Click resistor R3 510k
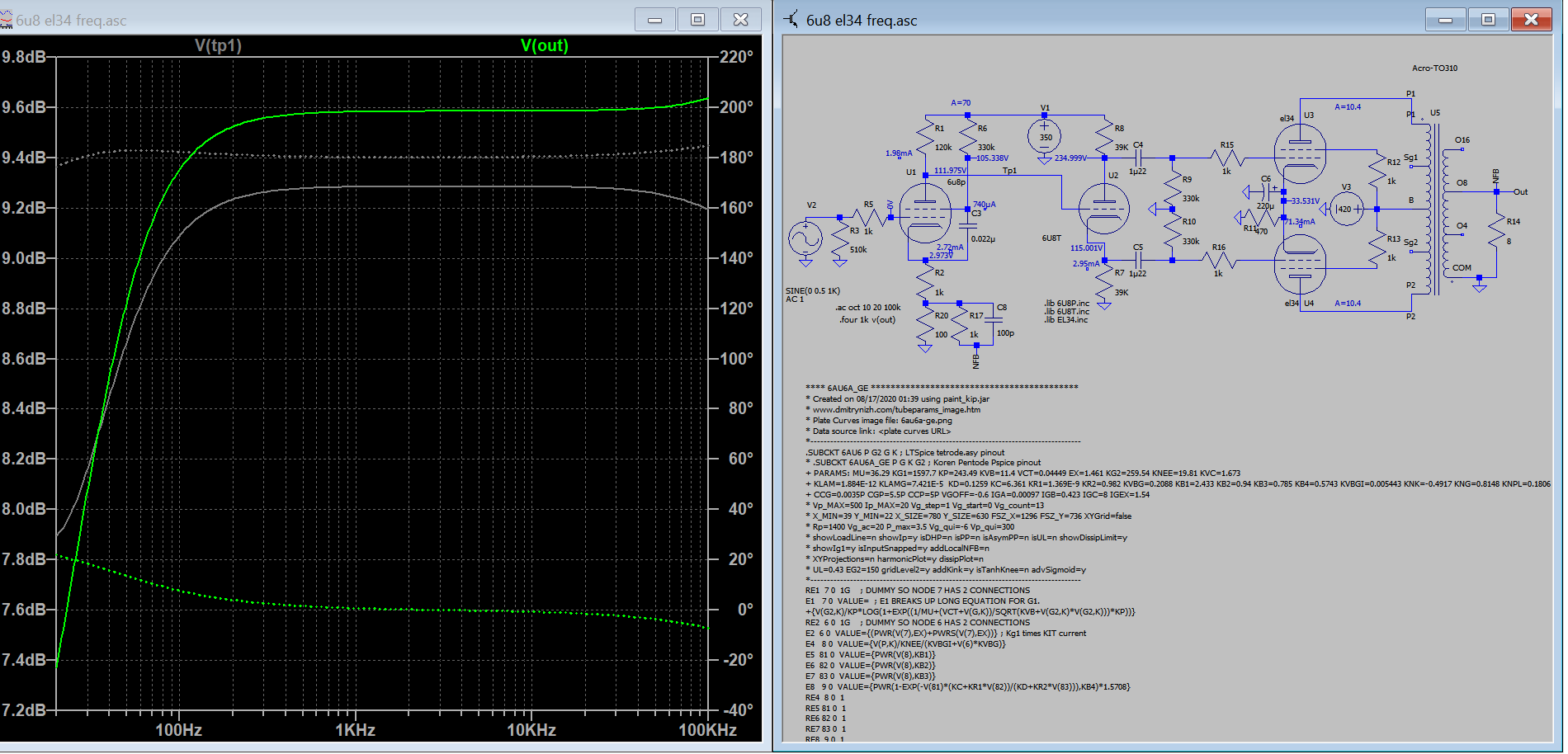The image size is (1568, 754). (839, 240)
